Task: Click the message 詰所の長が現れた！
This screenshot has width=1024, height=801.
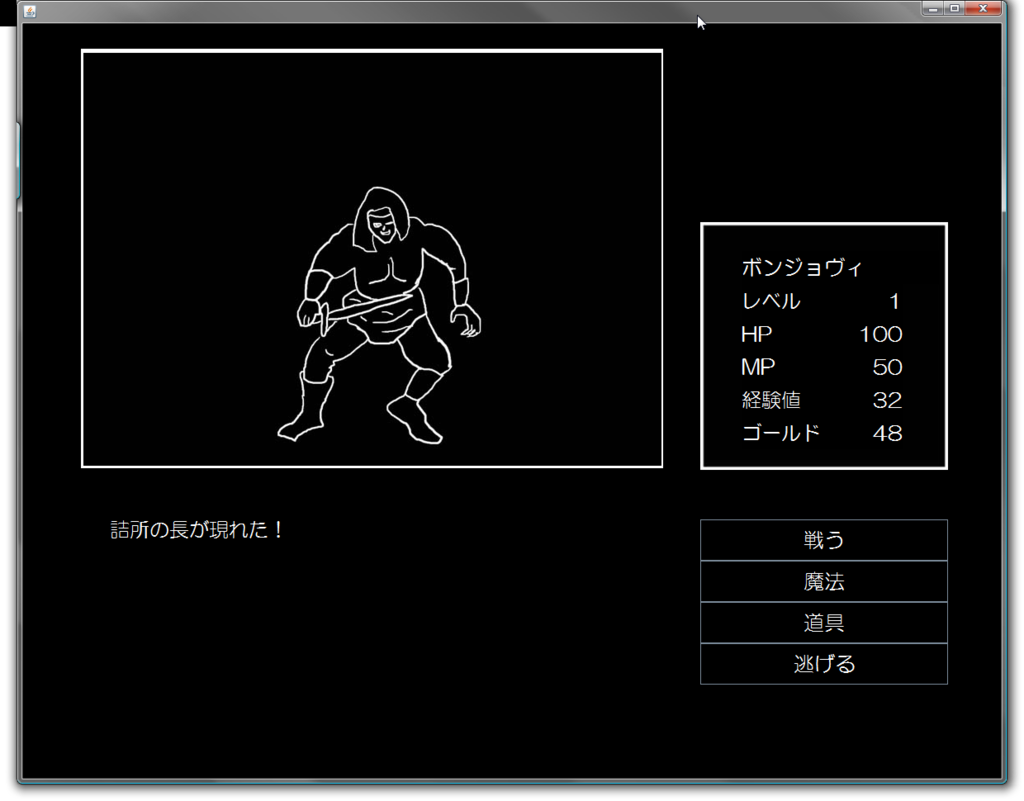Action: click(197, 529)
